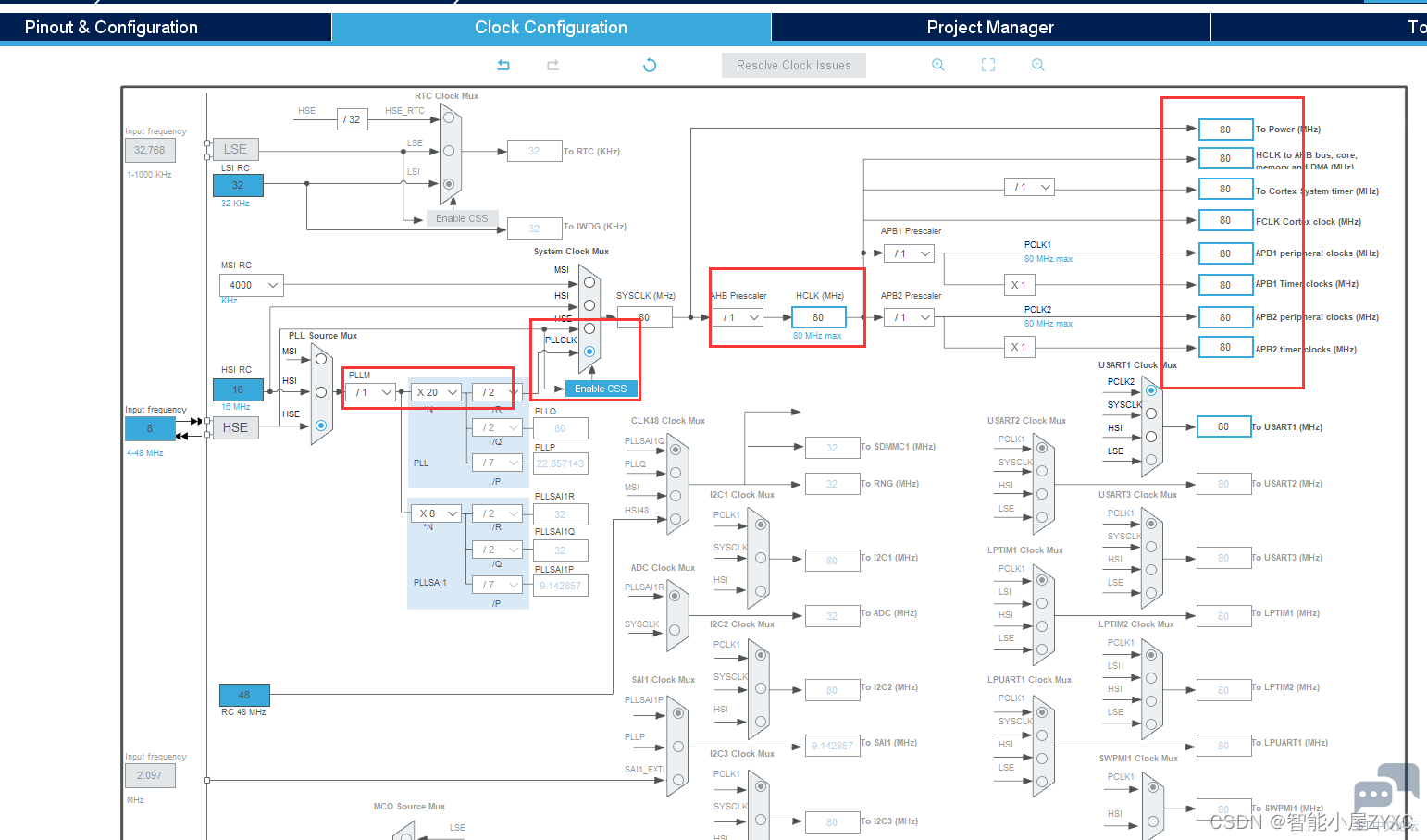1427x840 pixels.
Task: Click the HSE_RTC /32 divider box
Action: [353, 119]
